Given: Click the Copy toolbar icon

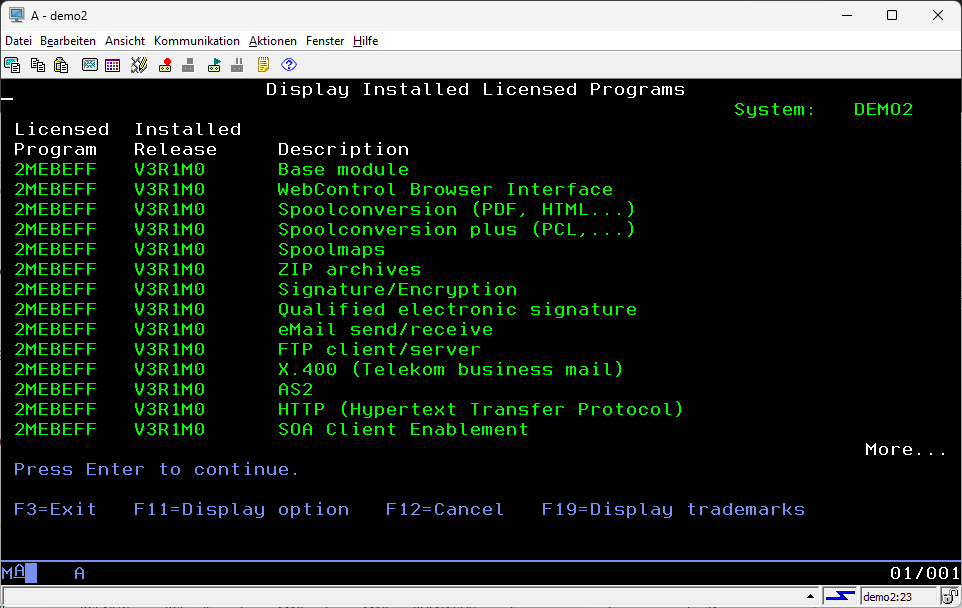Looking at the screenshot, I should click(x=38, y=65).
